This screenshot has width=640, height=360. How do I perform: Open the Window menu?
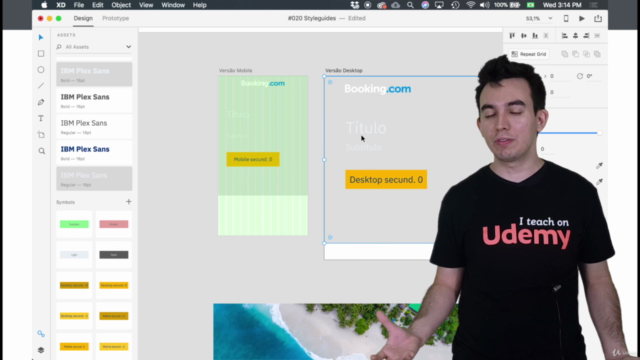click(173, 5)
